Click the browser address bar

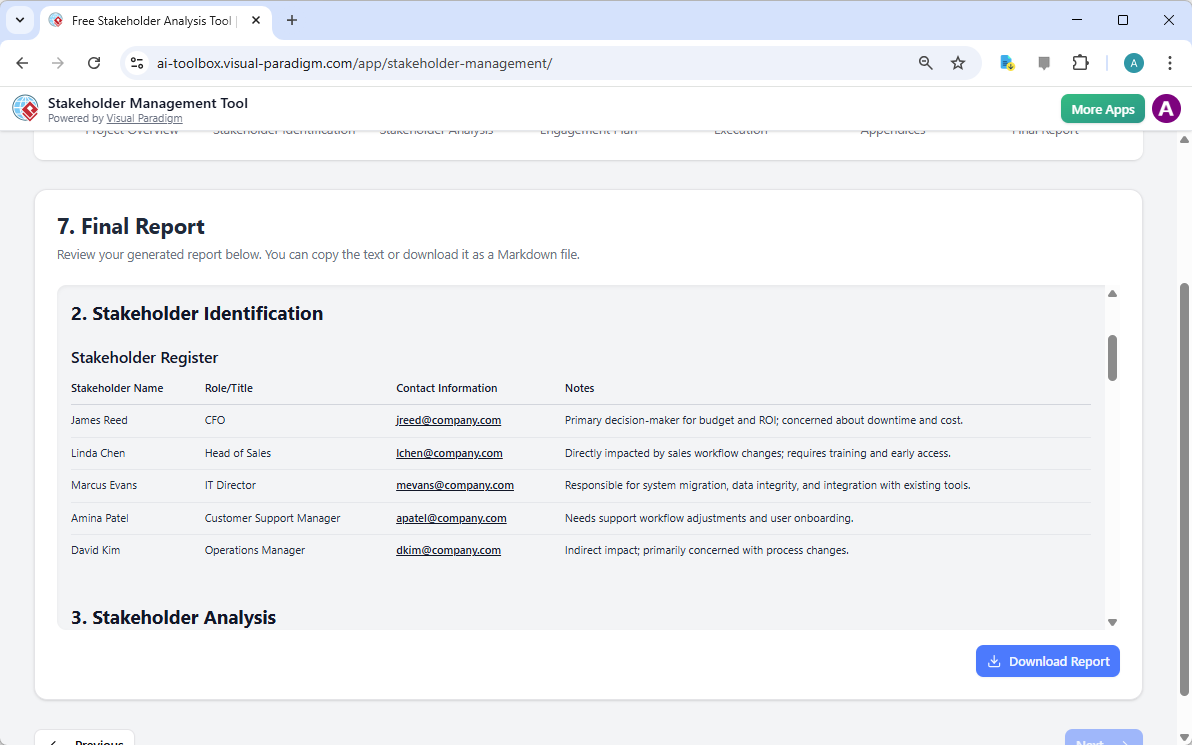500,62
